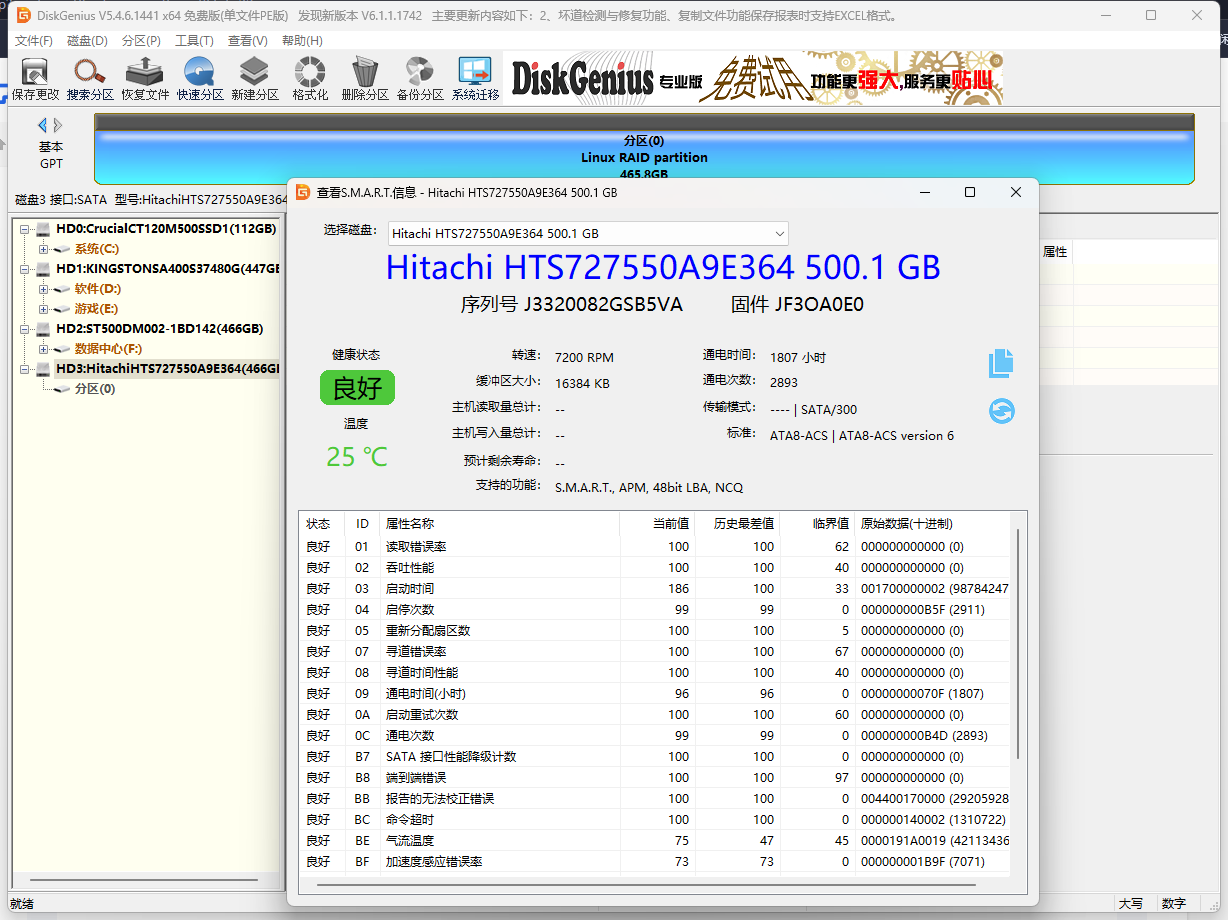The height and width of the screenshot is (920, 1228).
Task: Expand the 游戏(E:) partition node
Action: [44, 309]
